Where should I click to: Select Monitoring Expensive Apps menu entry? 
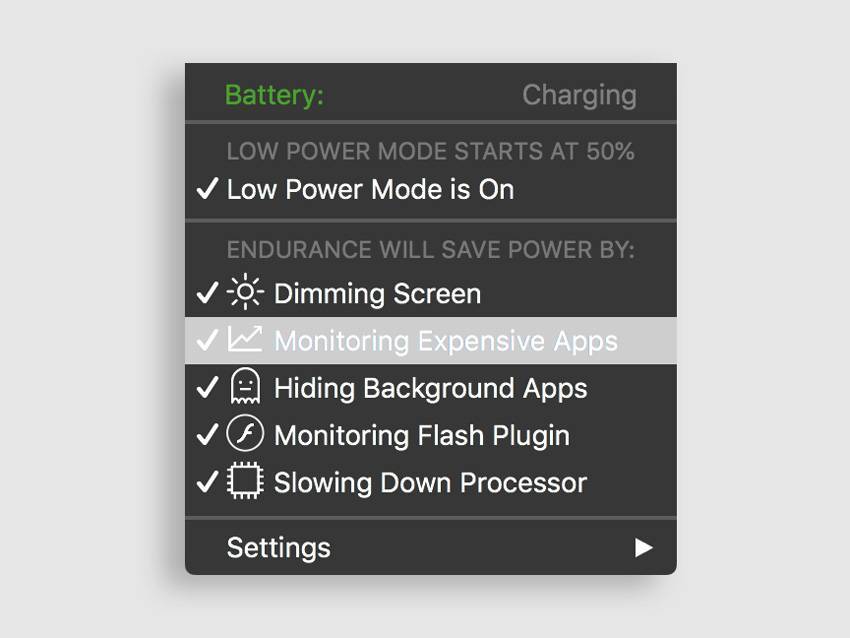click(x=446, y=340)
